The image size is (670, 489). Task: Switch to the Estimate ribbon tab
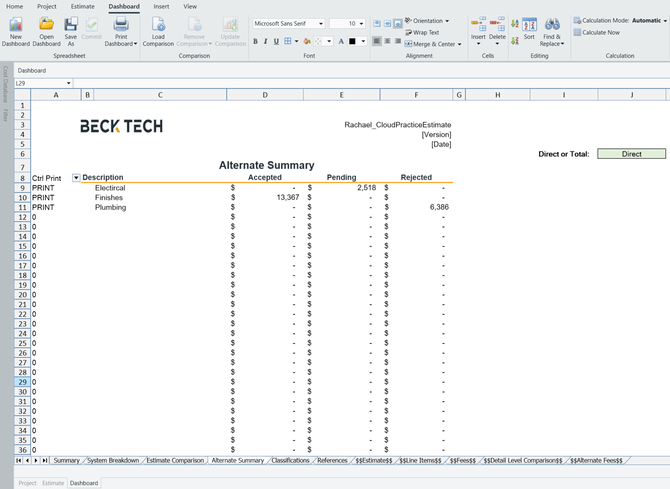[x=82, y=6]
